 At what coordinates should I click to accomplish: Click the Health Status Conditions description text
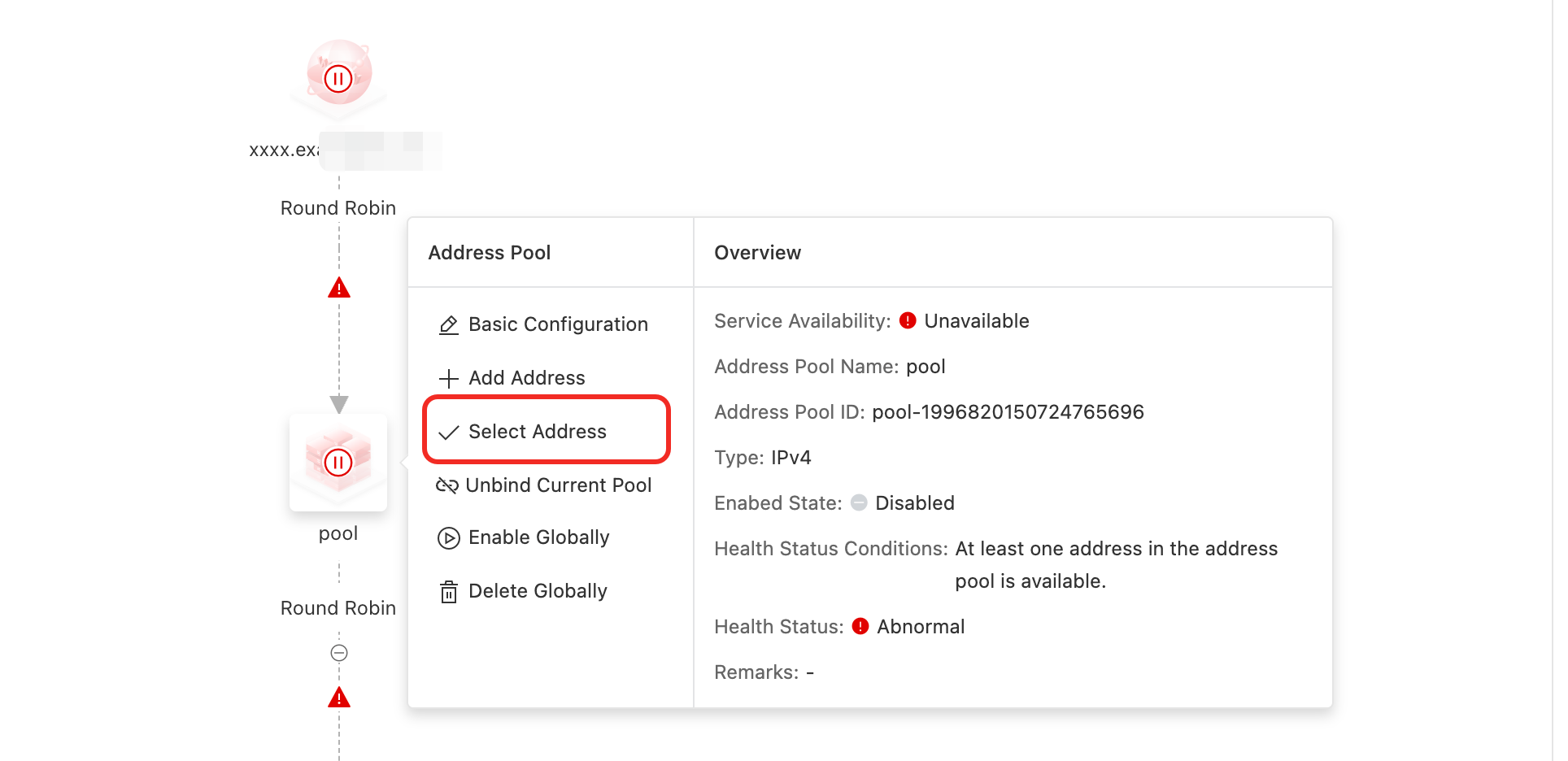tap(1116, 565)
